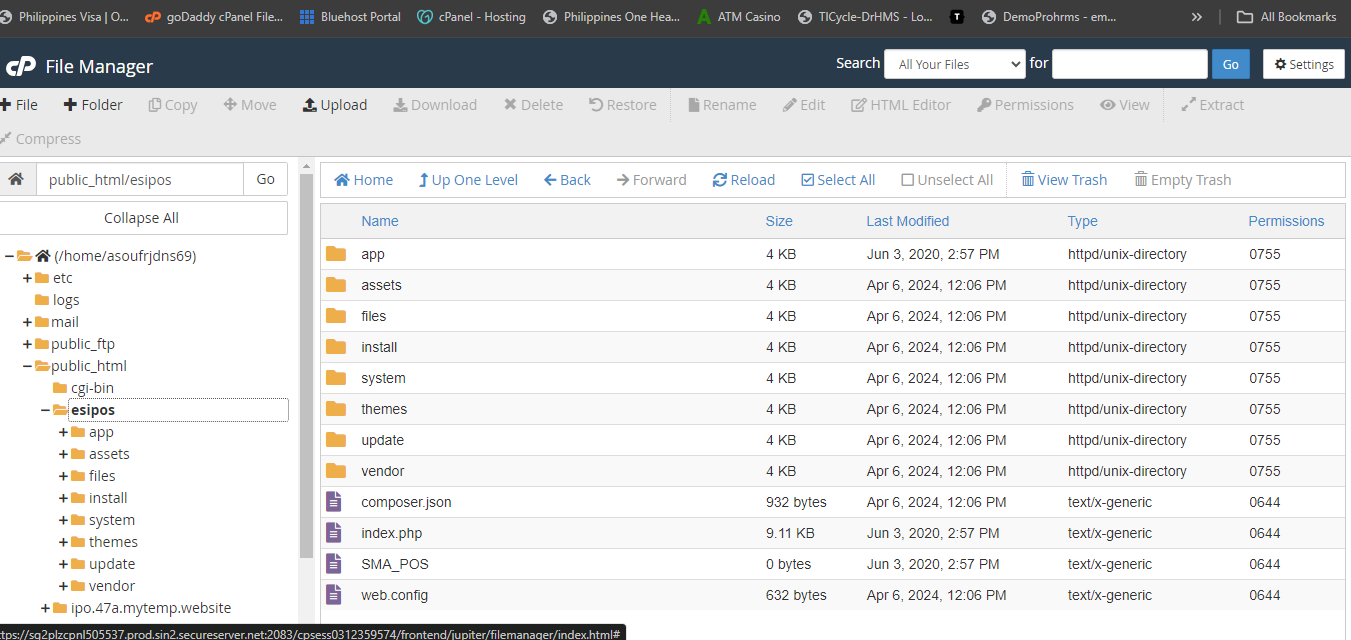
Task: Sort files by Last Modified column
Action: point(907,221)
